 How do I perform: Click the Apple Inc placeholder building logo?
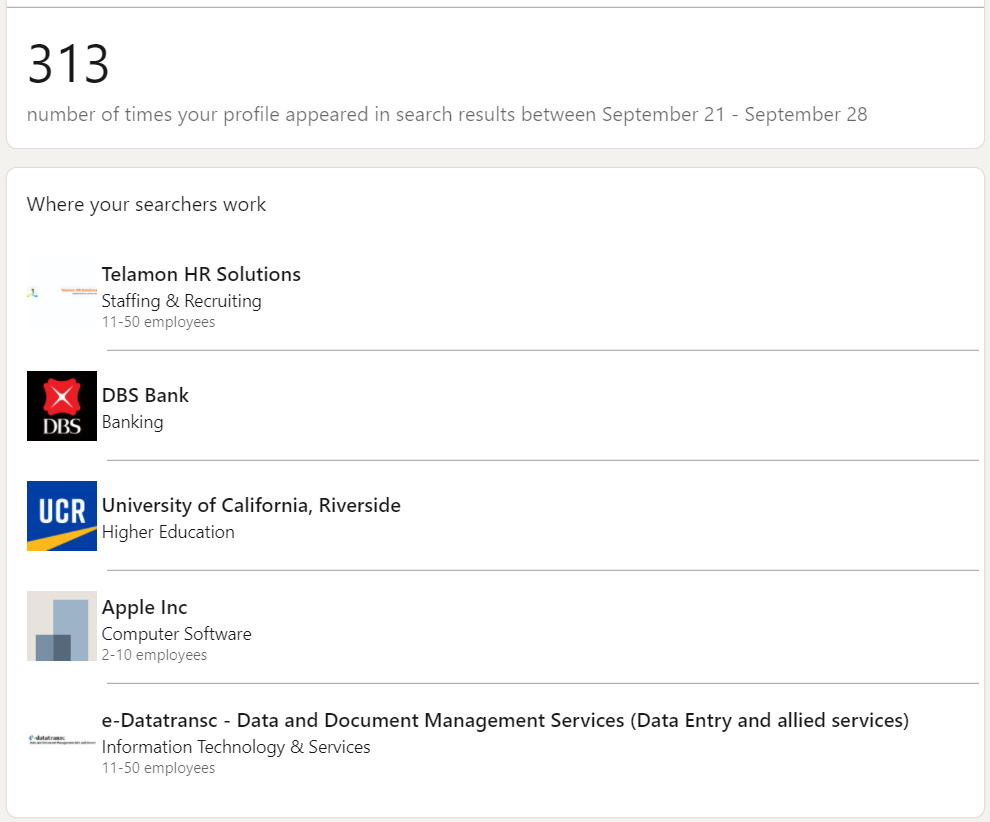pos(62,626)
